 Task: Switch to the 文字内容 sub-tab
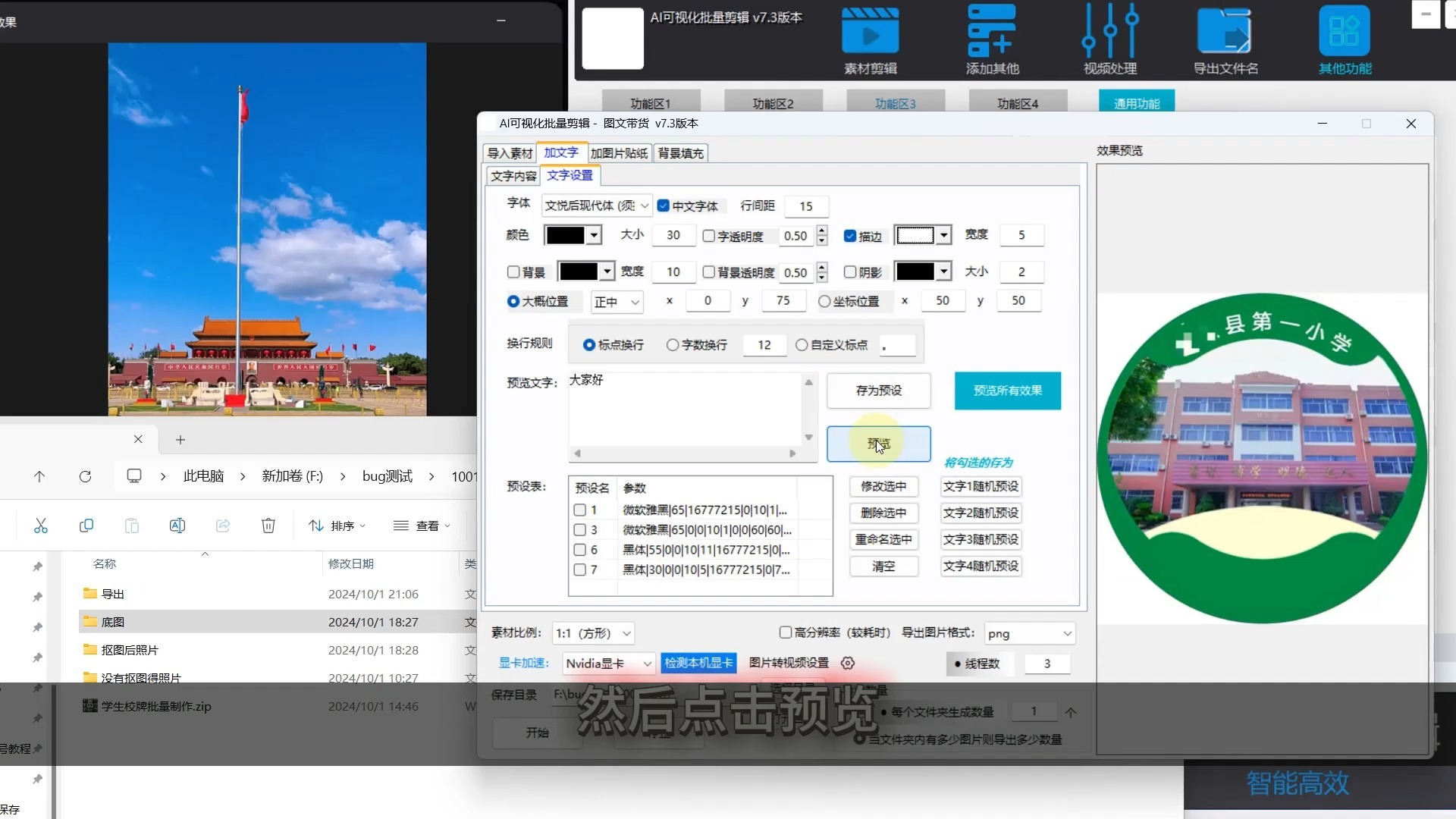point(513,176)
